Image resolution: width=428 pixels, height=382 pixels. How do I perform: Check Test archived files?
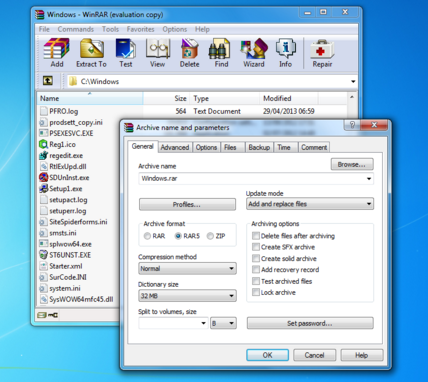[x=256, y=281]
